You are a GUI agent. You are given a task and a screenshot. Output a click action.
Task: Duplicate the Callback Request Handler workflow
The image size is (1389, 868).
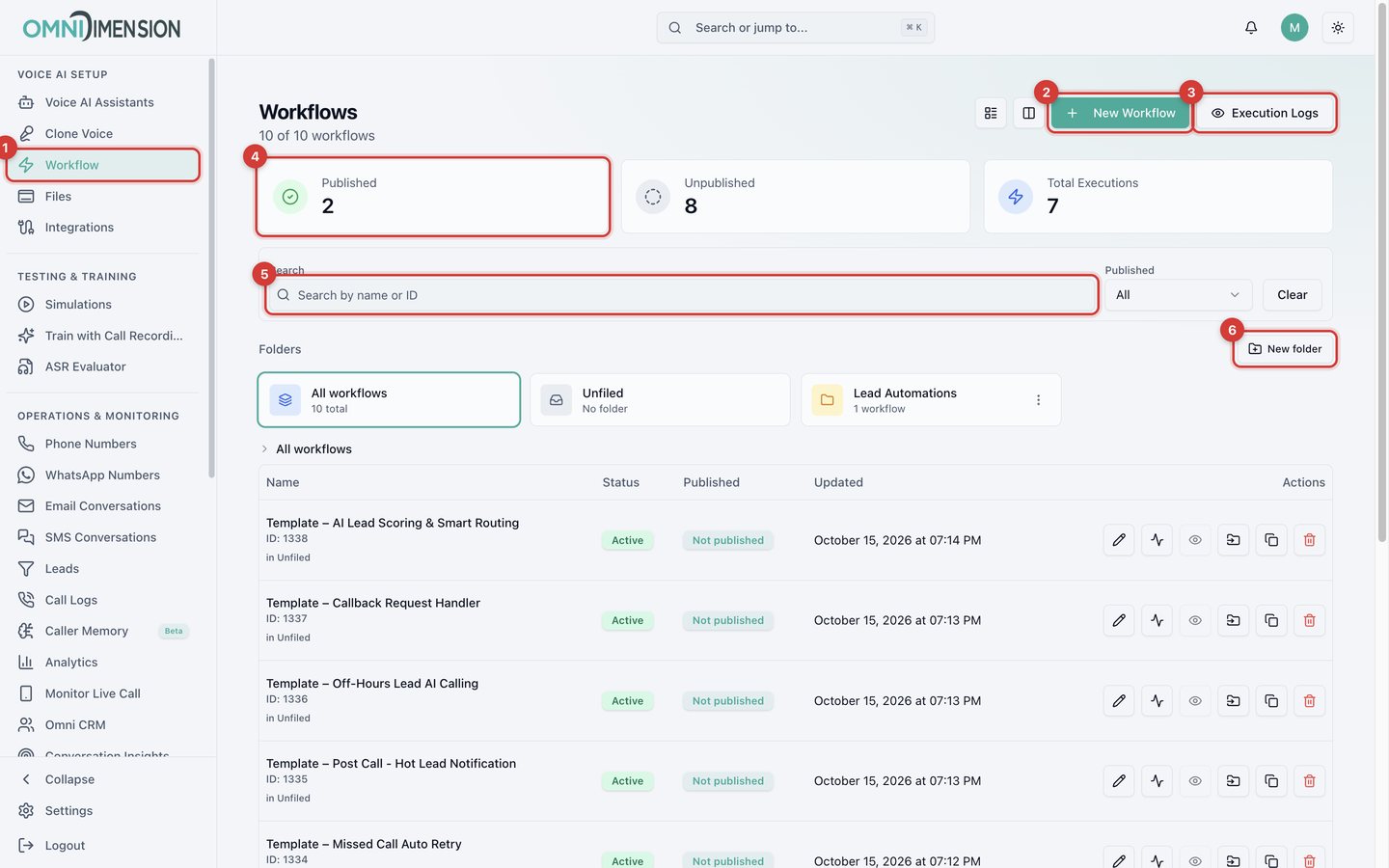point(1271,620)
